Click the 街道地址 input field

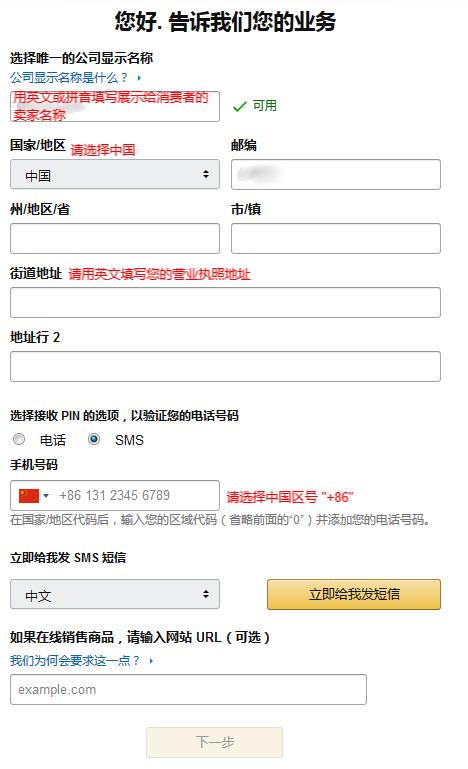pos(225,303)
